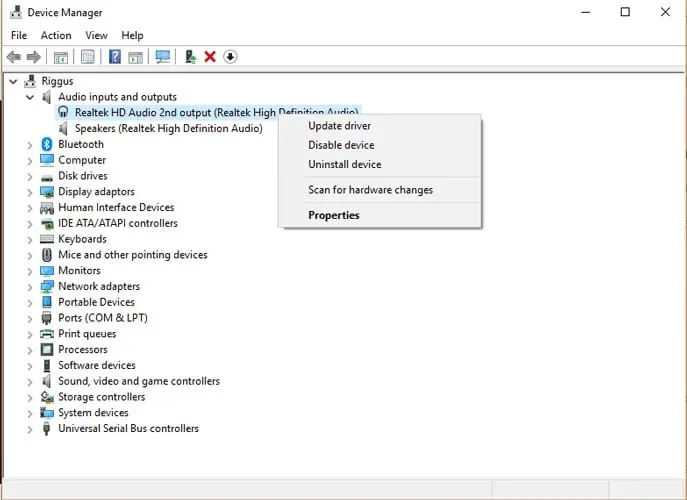Select the Monitors label
Image resolution: width=687 pixels, height=500 pixels.
pos(79,270)
